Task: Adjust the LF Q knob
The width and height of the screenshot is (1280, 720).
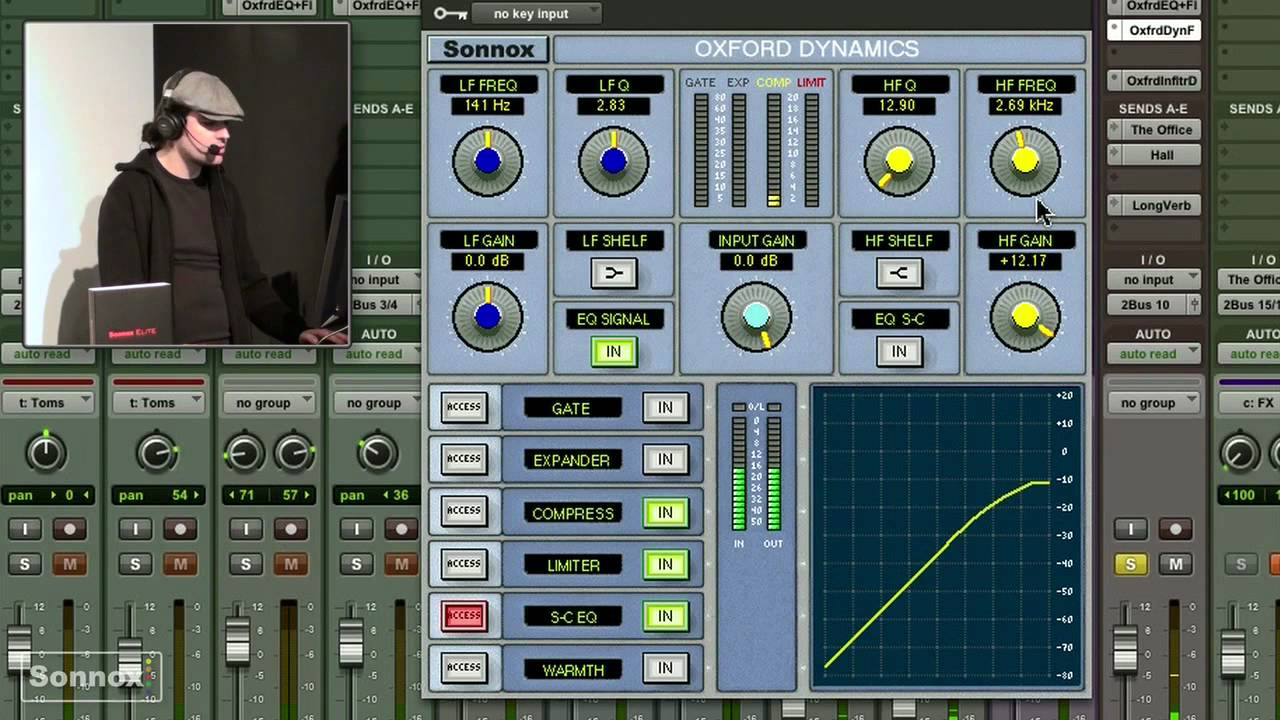Action: (x=614, y=161)
